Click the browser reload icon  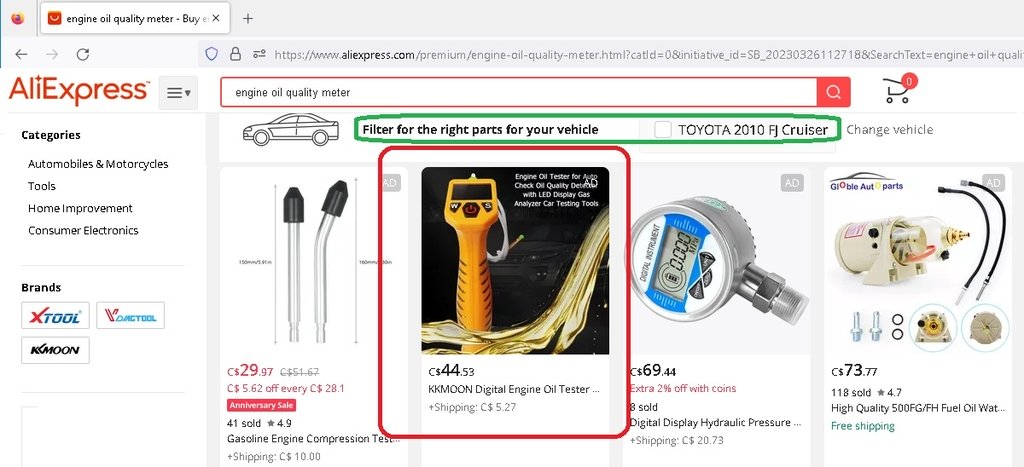coord(82,55)
